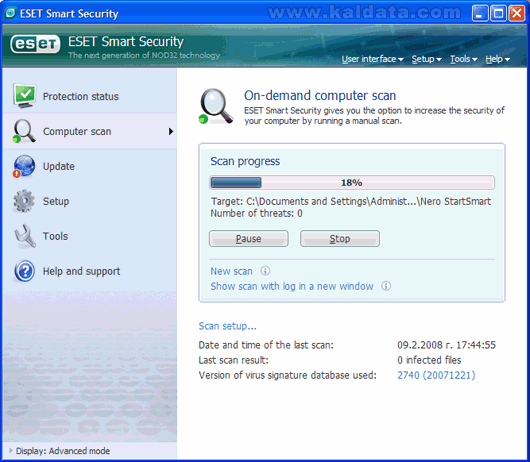Expand the Computer scan submenu arrow
The height and width of the screenshot is (462, 530).
pos(171,131)
